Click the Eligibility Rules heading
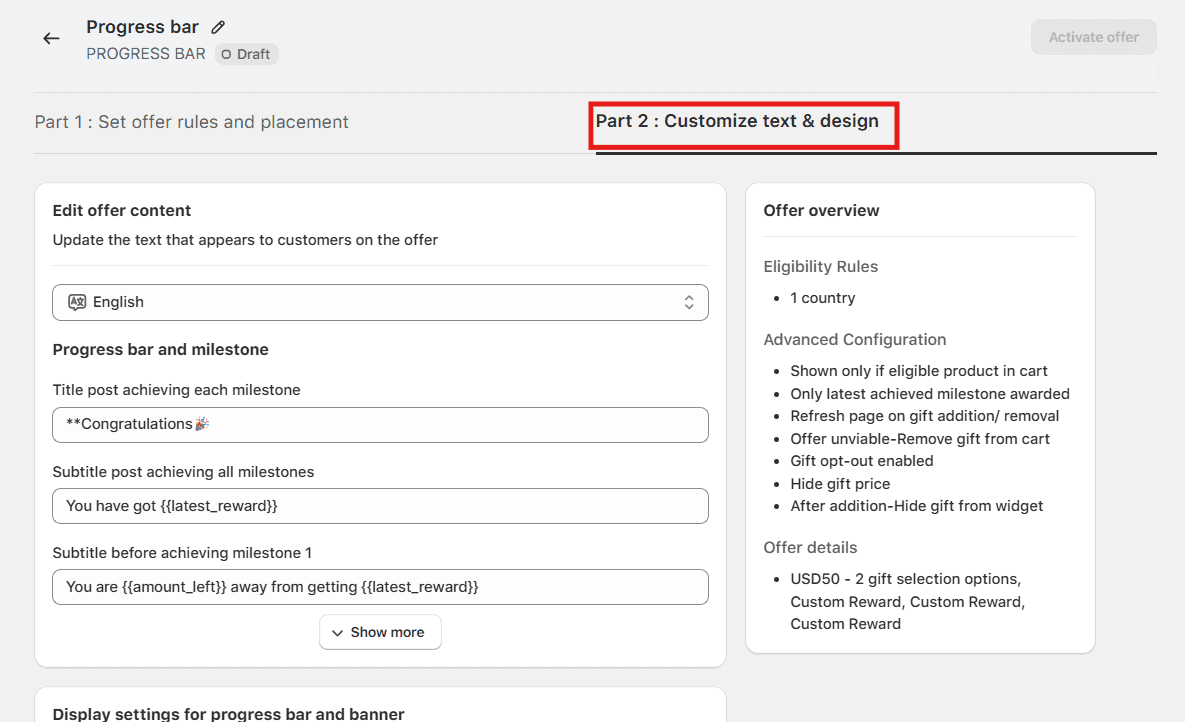Viewport: 1185px width, 722px height. (x=820, y=266)
